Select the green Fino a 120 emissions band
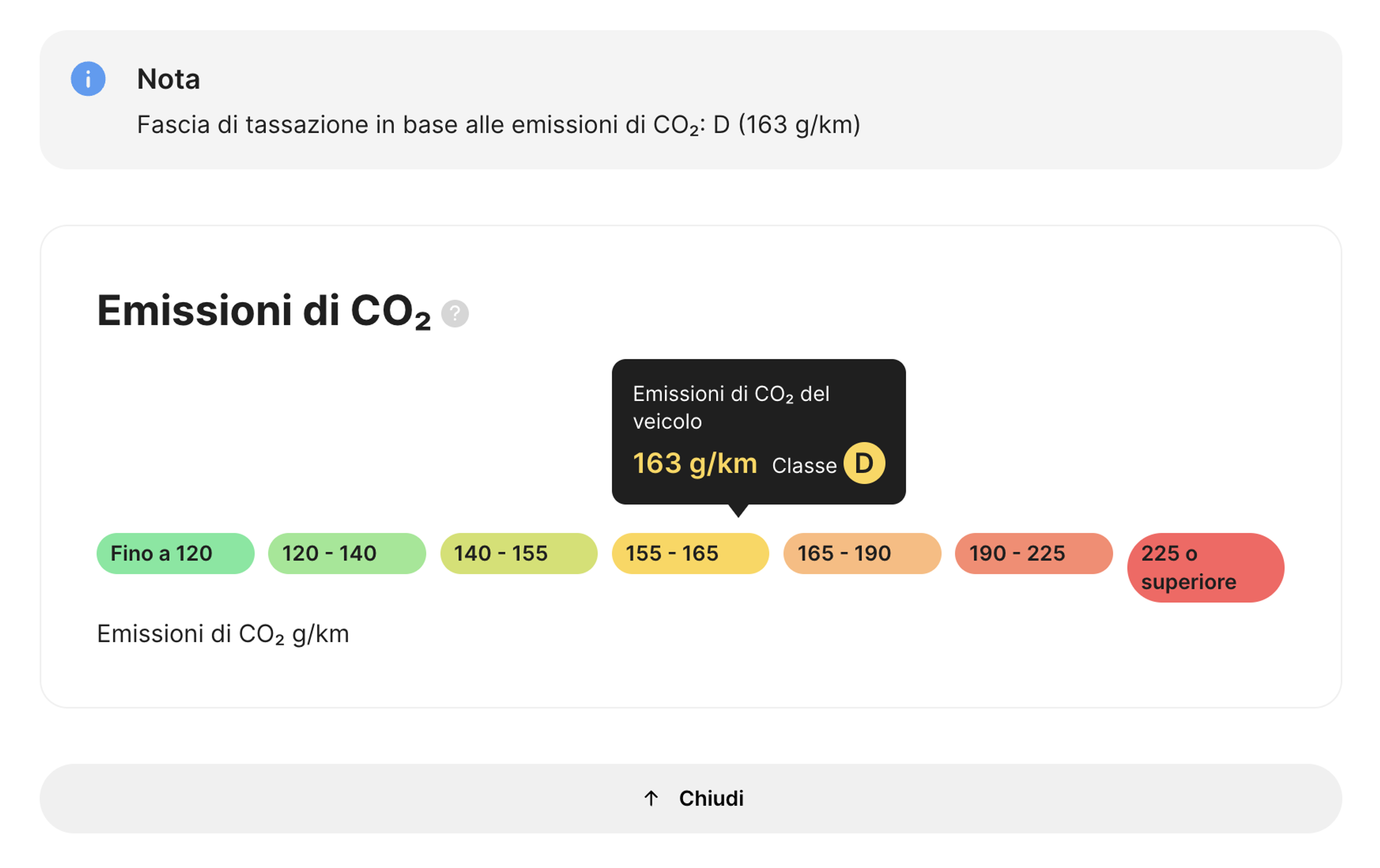 (x=175, y=553)
